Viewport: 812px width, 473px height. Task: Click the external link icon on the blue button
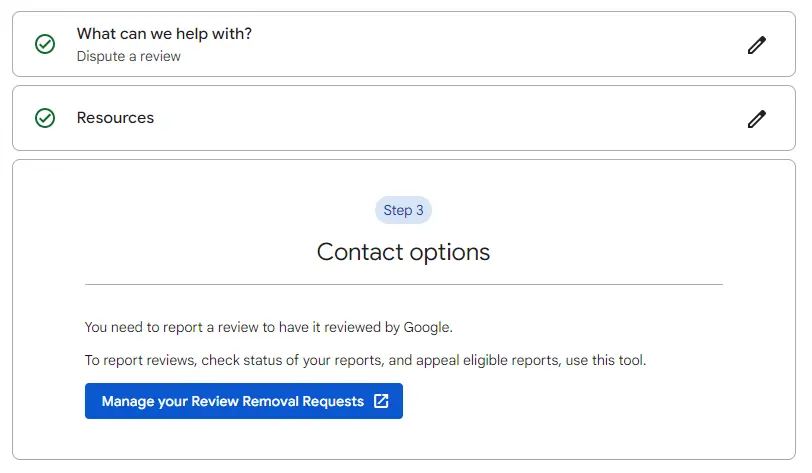point(381,401)
